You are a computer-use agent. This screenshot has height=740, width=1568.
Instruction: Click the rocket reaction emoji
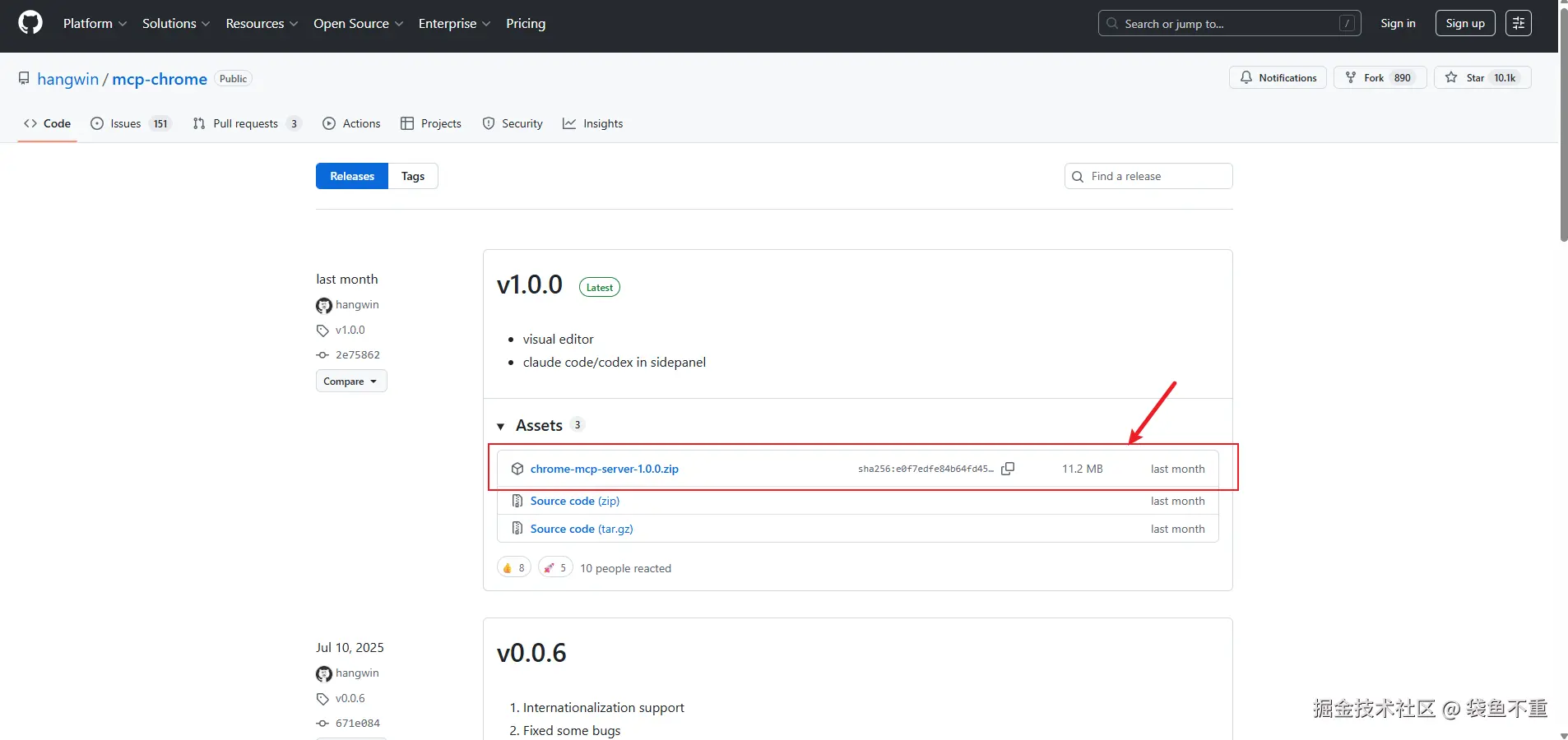pyautogui.click(x=550, y=568)
